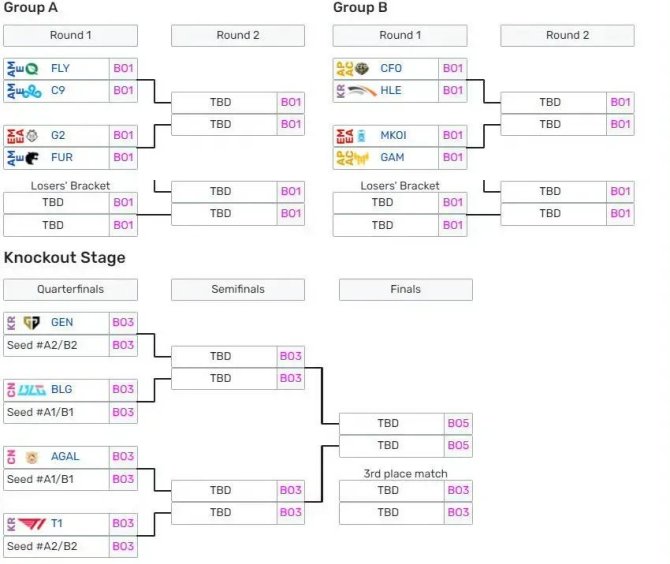This screenshot has width=670, height=564.
Task: Click the FURIA panther logo icon
Action: click(33, 158)
